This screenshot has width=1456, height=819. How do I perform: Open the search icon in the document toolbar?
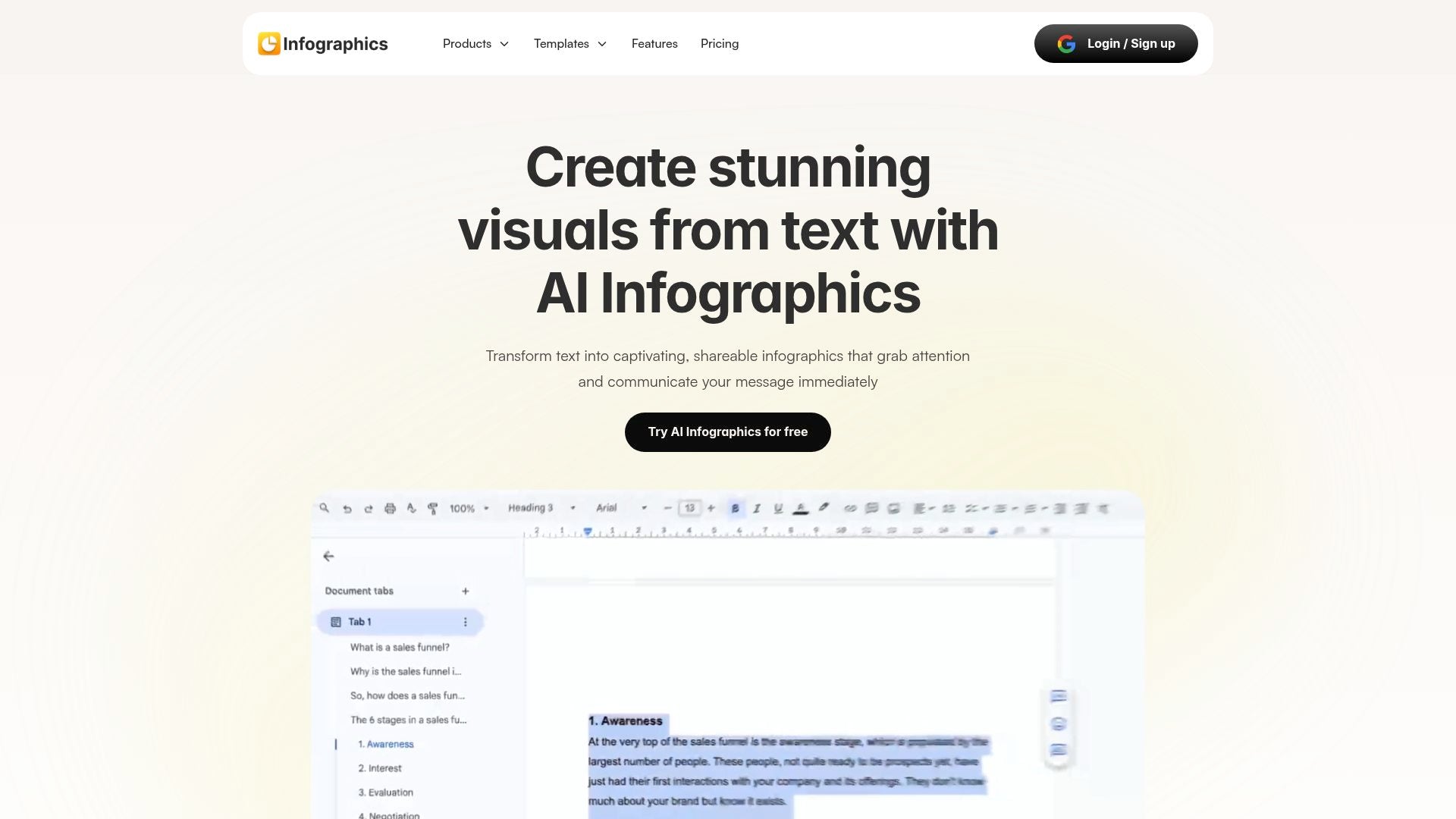[x=324, y=508]
